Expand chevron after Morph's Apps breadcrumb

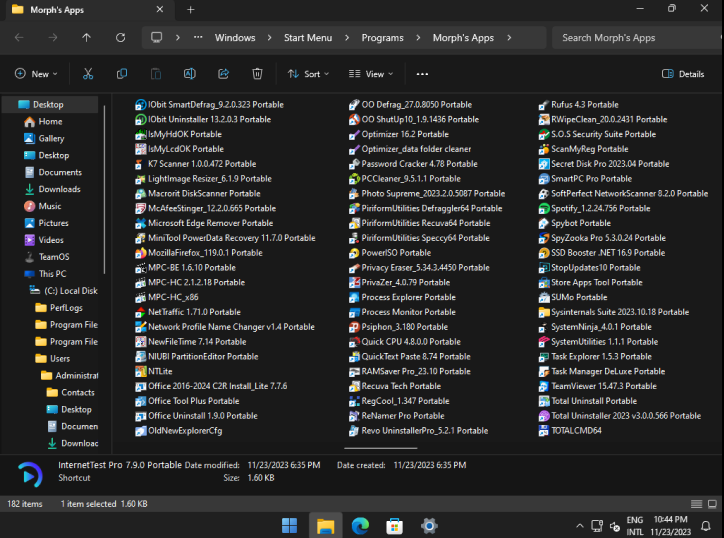coord(509,38)
